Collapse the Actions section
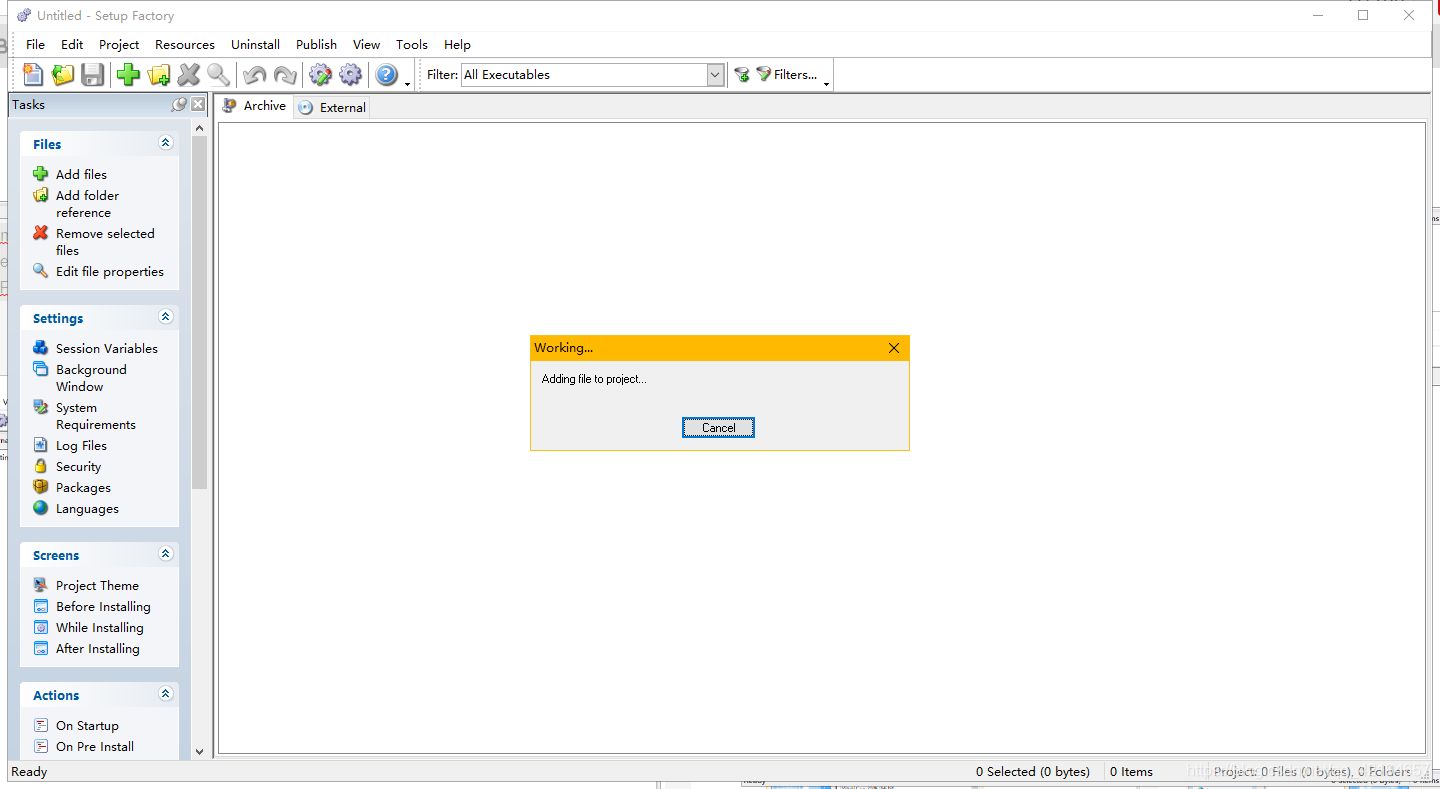Viewport: 1440px width, 789px height. pos(166,694)
